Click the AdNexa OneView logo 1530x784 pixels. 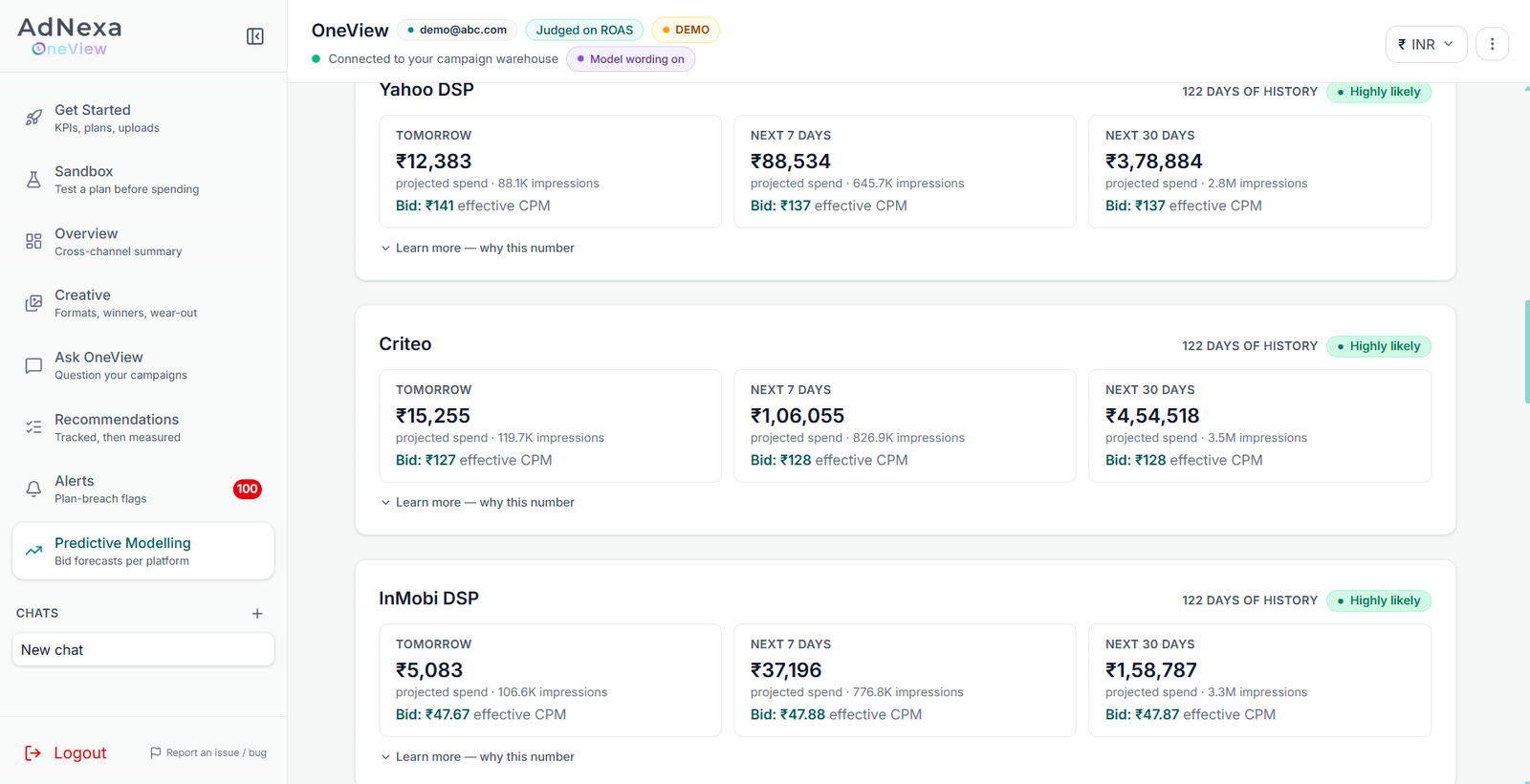70,36
